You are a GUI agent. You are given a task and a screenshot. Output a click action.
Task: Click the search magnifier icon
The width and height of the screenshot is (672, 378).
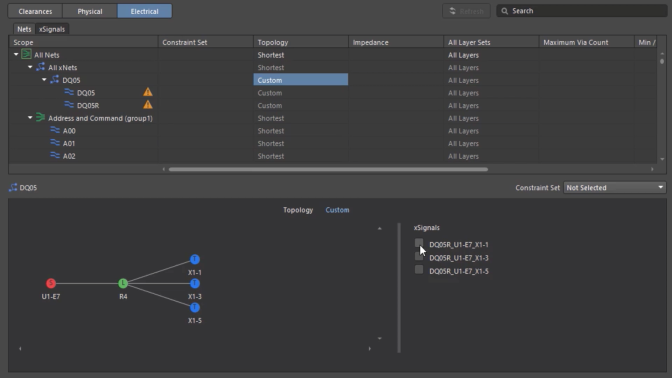point(505,11)
